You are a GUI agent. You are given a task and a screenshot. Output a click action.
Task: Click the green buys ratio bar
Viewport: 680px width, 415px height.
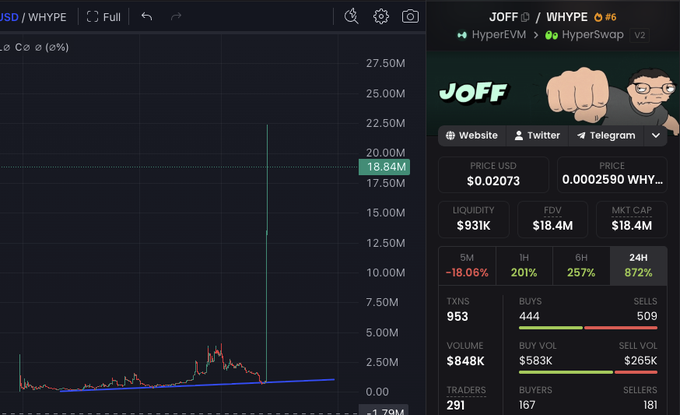551,328
